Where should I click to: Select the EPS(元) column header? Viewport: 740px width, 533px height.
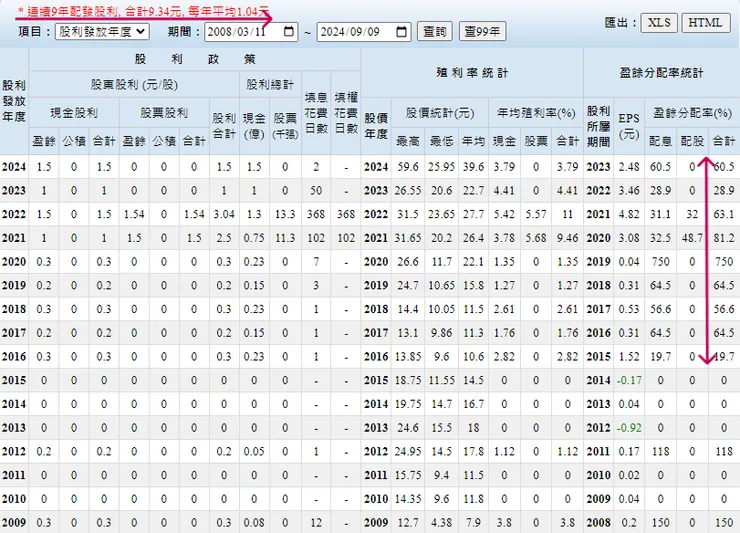click(629, 126)
